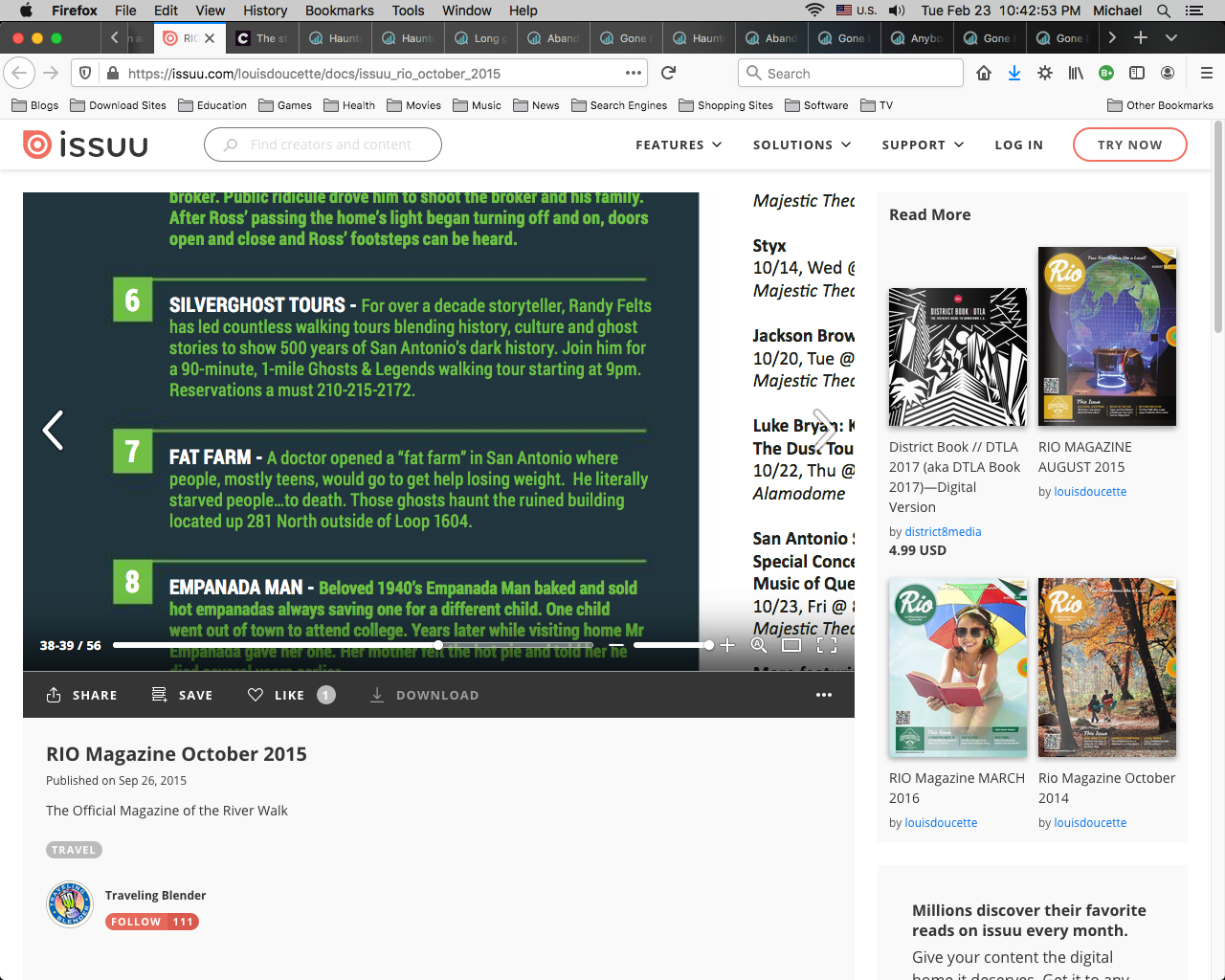
Task: Expand the Features menu
Action: pos(679,145)
